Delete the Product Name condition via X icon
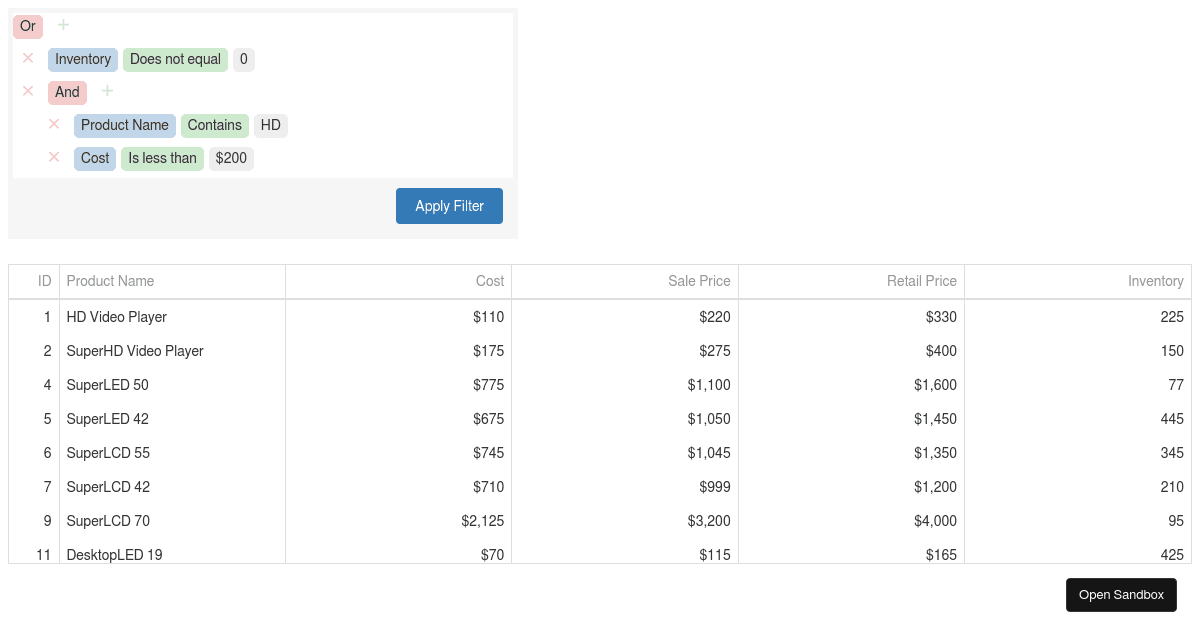The height and width of the screenshot is (630, 1200). (x=54, y=124)
